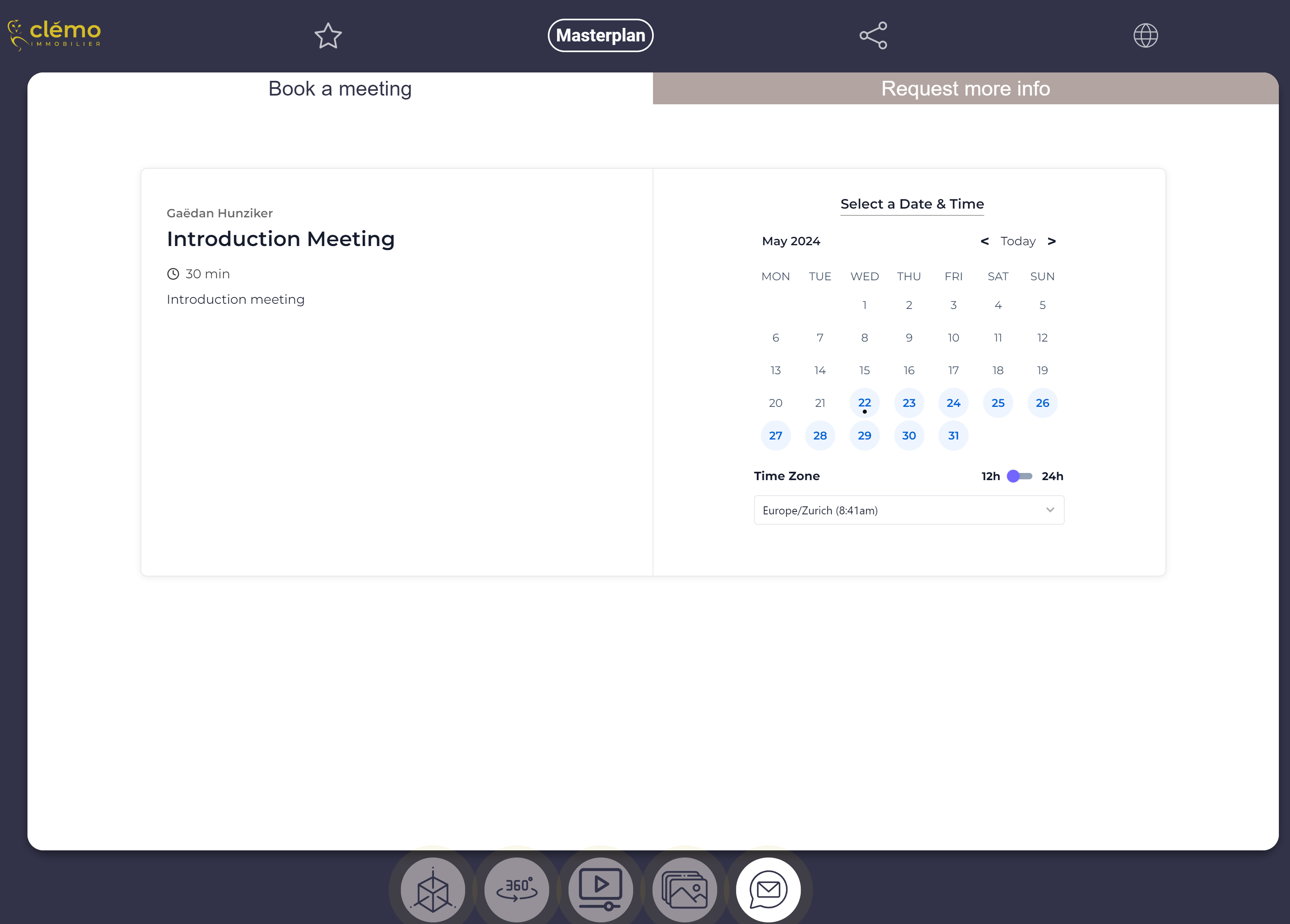
Task: Click the globe language icon
Action: 1145,35
